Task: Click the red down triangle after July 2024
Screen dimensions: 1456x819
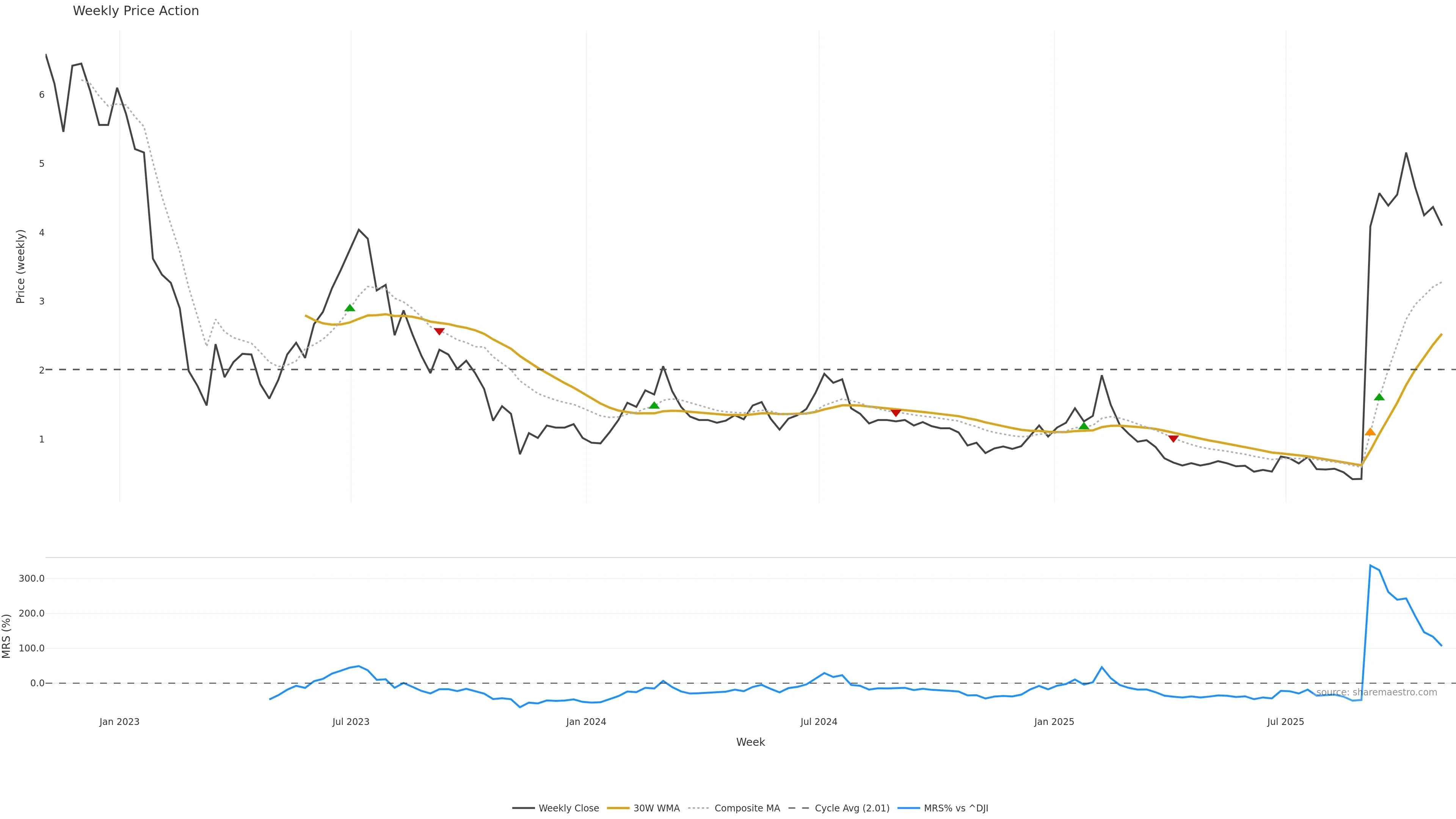Action: 895,413
